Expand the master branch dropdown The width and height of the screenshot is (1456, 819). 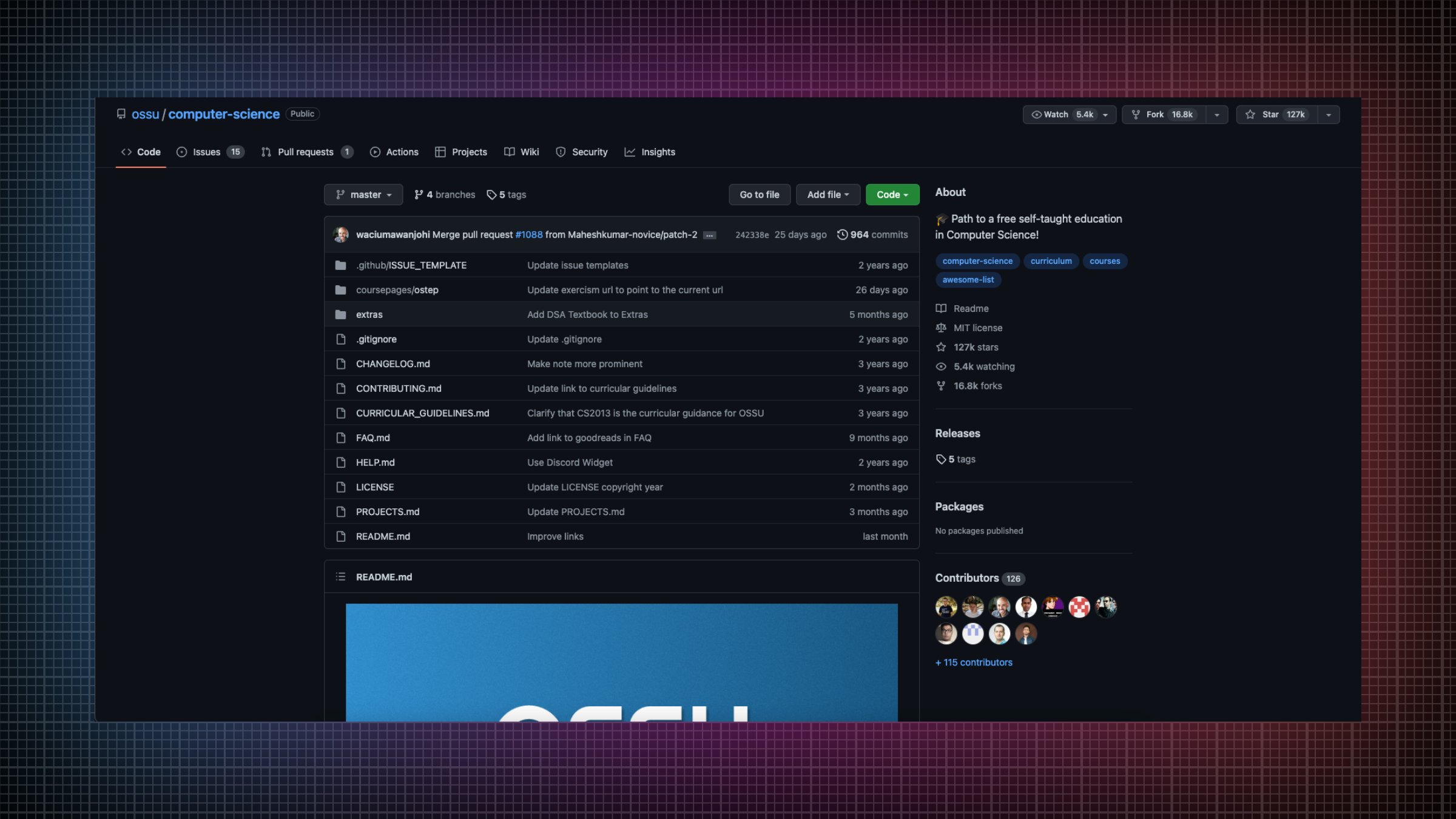click(363, 194)
